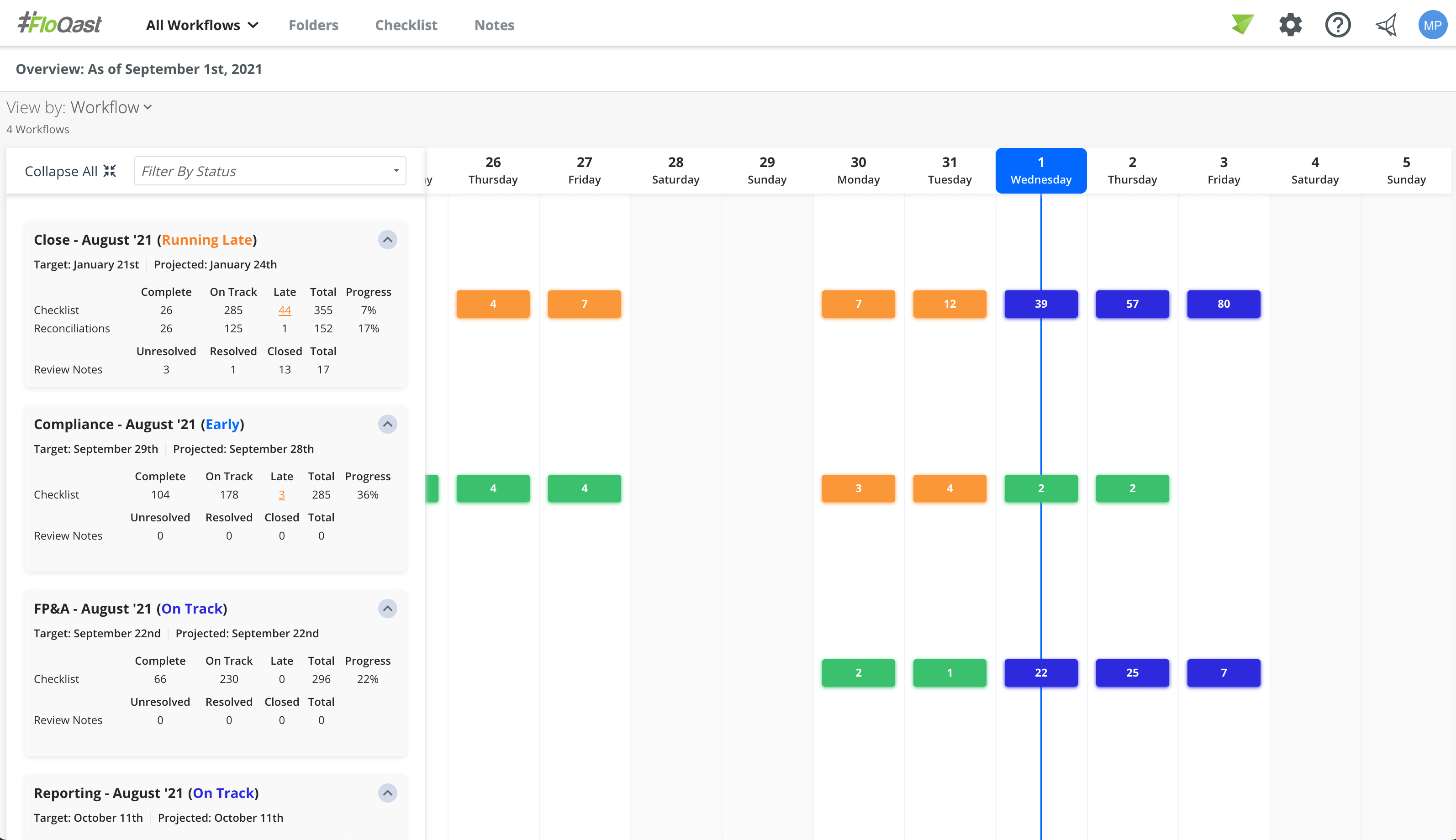Click FP&A blue tile 7 on Friday
1456x840 pixels.
[1224, 673]
